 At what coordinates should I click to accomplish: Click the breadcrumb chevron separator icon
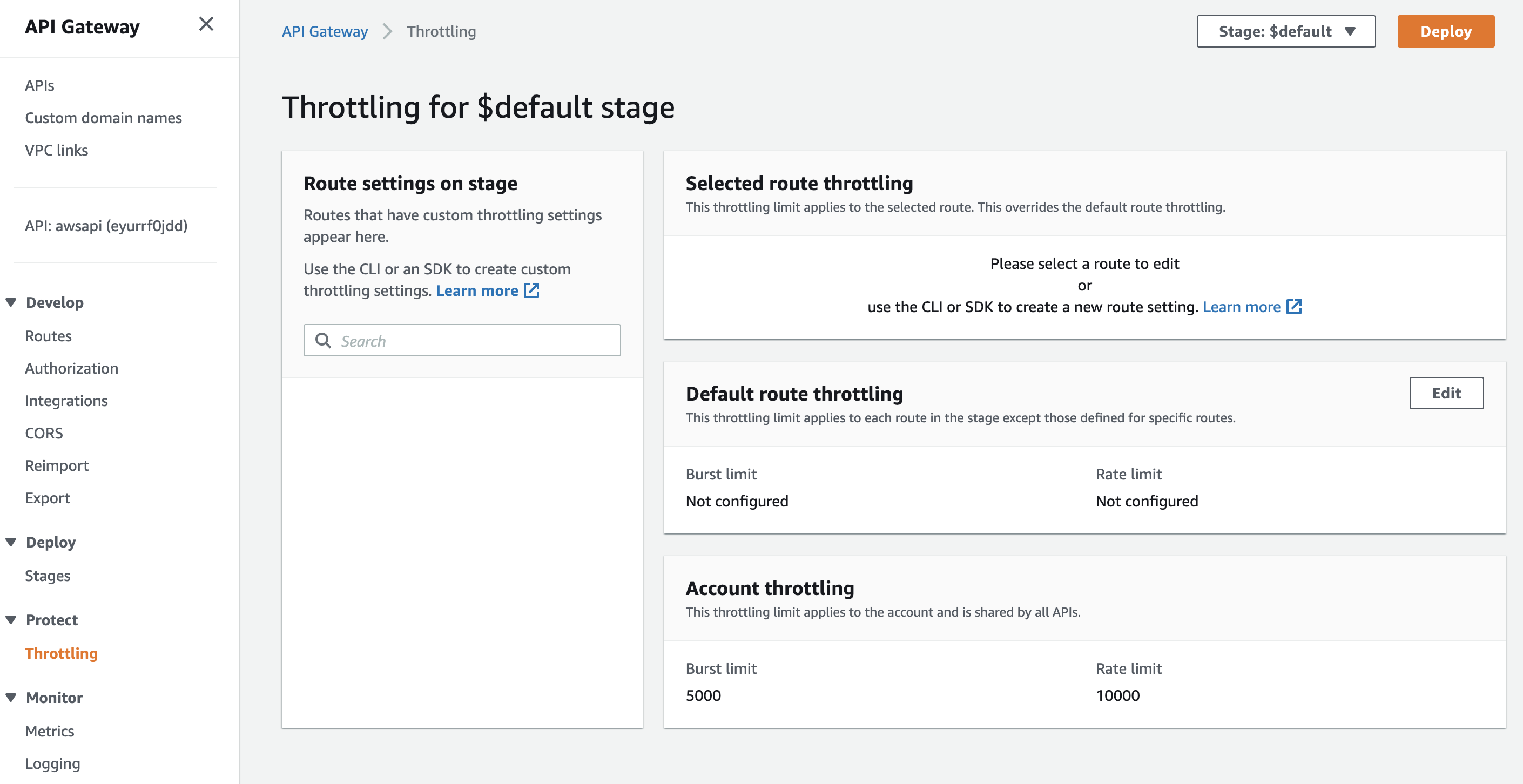[x=387, y=31]
